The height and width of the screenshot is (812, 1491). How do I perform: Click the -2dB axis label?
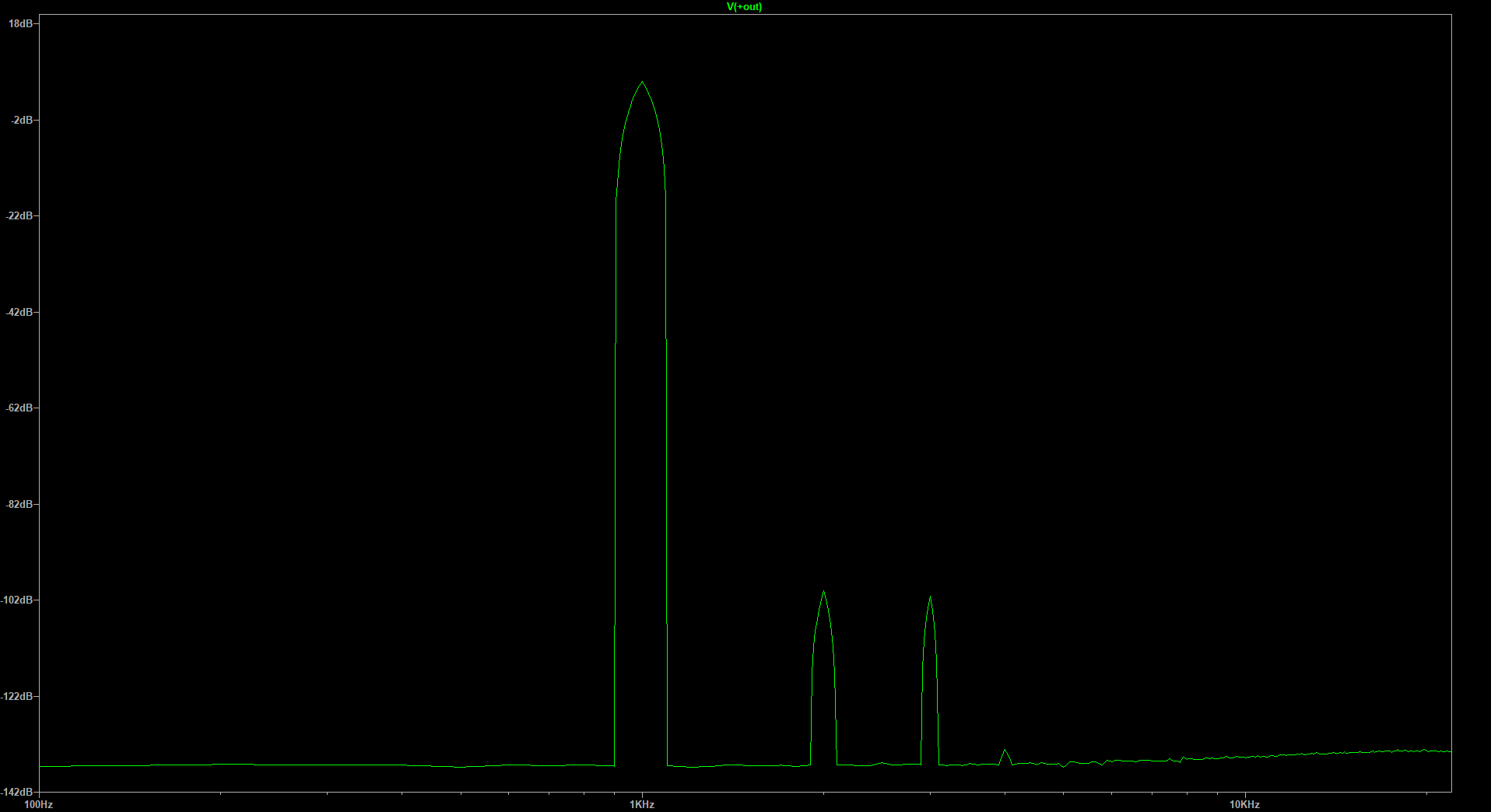22,120
